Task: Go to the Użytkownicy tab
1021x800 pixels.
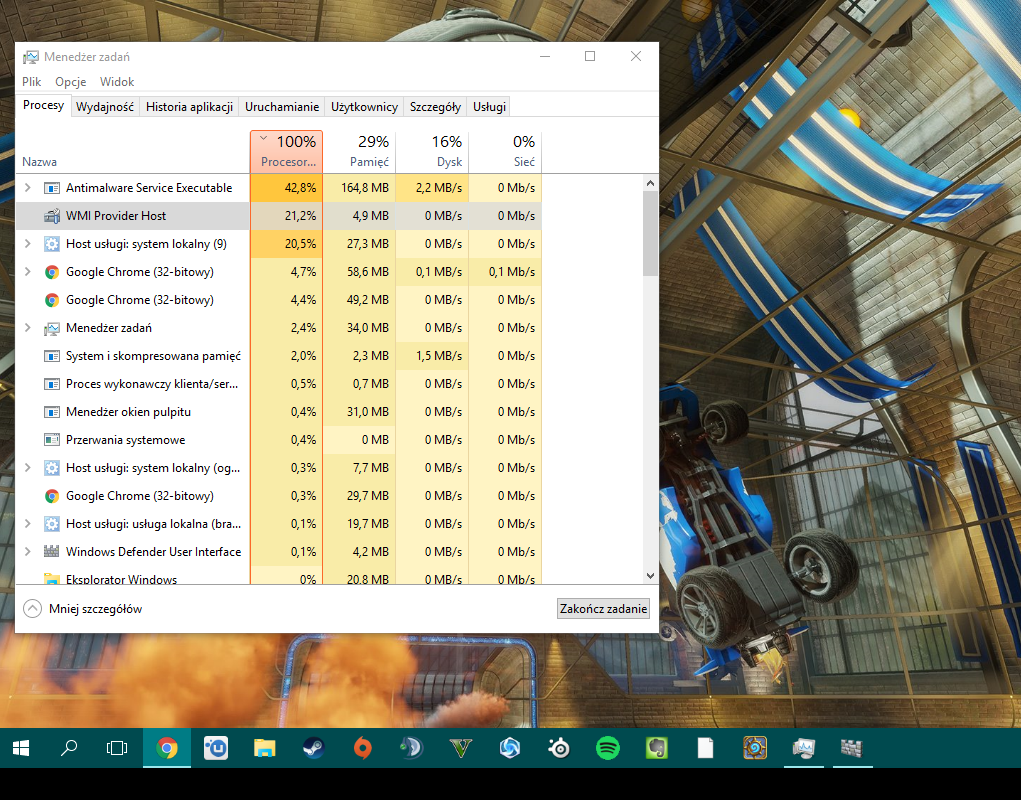Action: (365, 107)
